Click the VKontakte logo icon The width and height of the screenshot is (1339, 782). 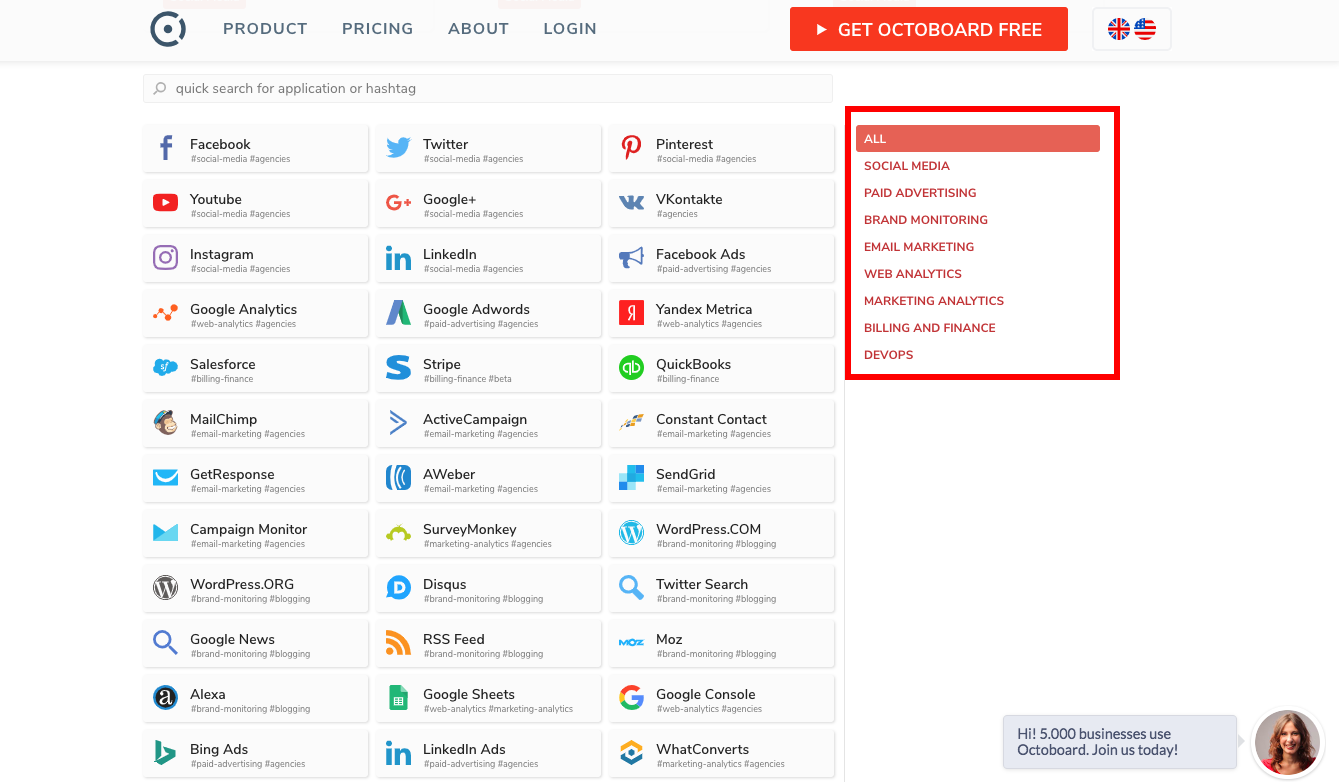pyautogui.click(x=631, y=203)
